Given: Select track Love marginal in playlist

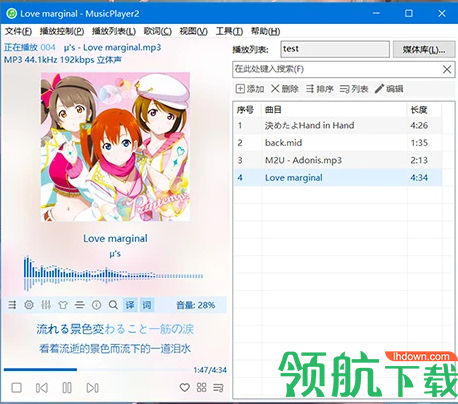Looking at the screenshot, I should (x=338, y=178).
